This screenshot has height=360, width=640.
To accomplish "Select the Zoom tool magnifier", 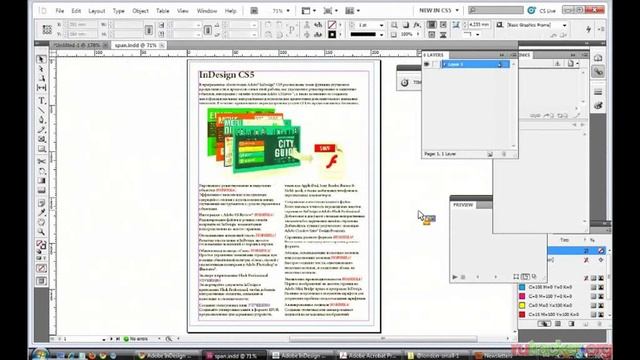I will (x=41, y=232).
